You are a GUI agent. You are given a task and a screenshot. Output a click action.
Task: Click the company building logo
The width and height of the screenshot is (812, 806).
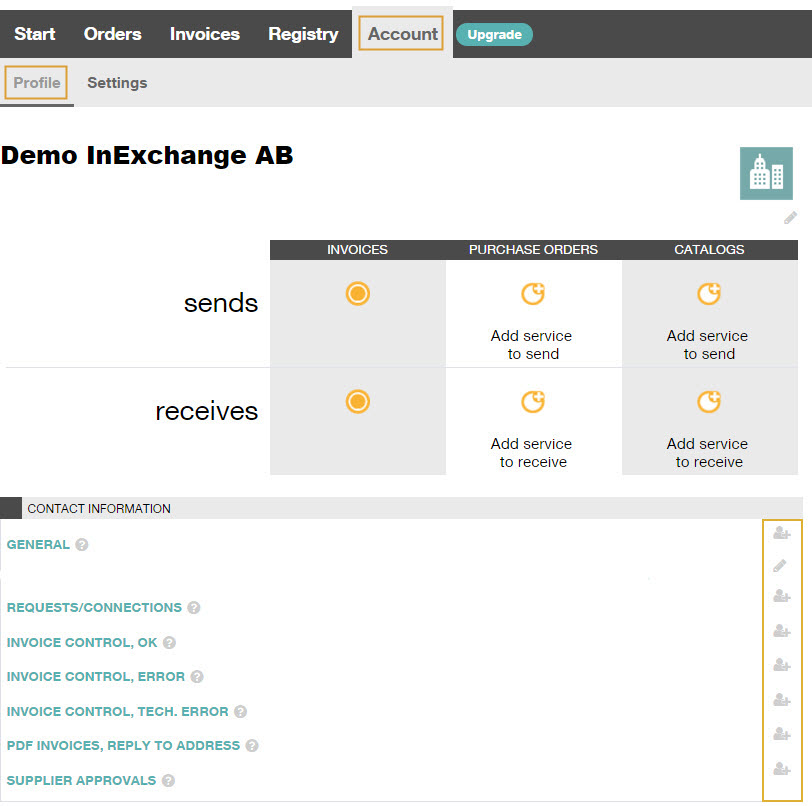coord(766,174)
